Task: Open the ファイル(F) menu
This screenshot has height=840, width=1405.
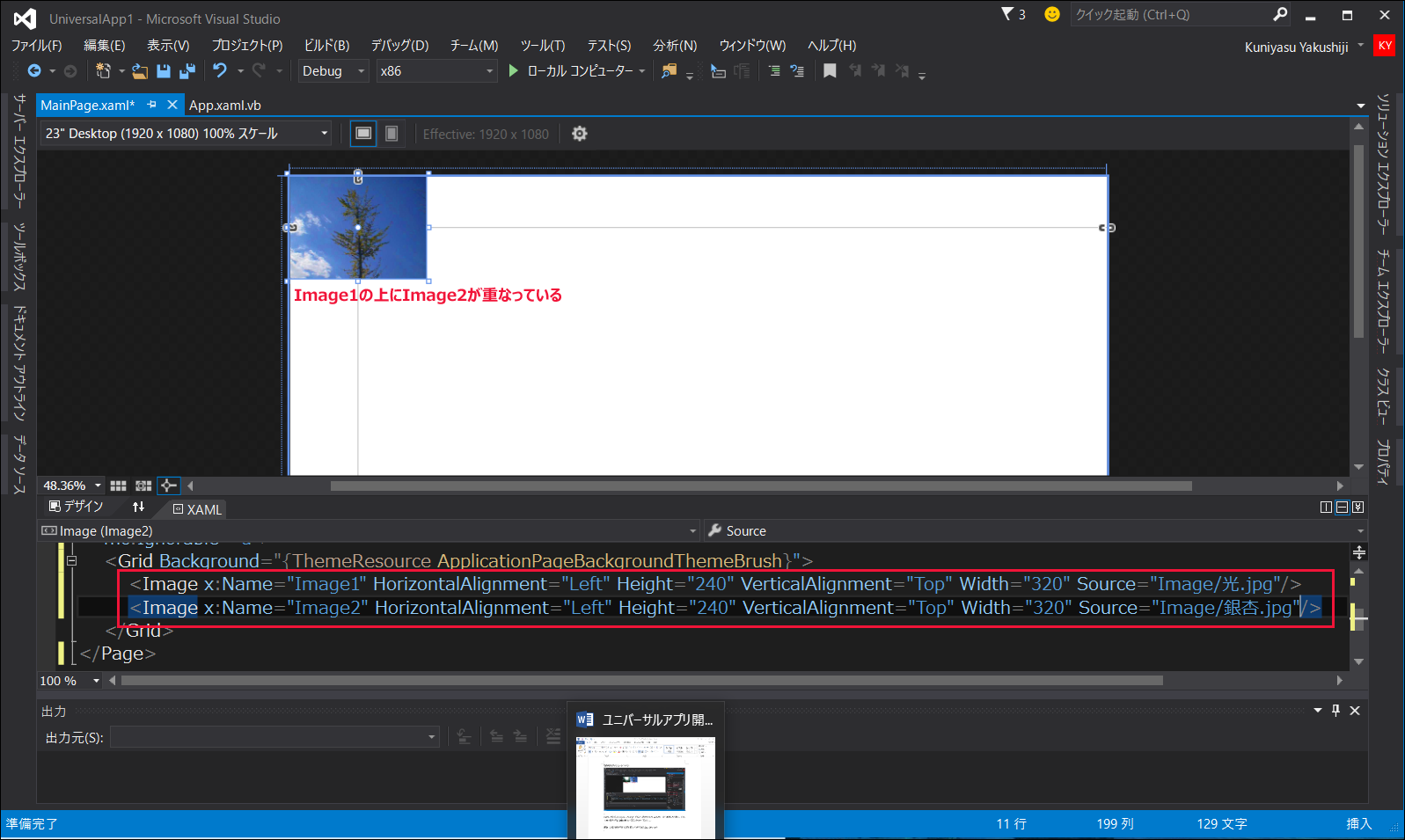Action: [37, 46]
